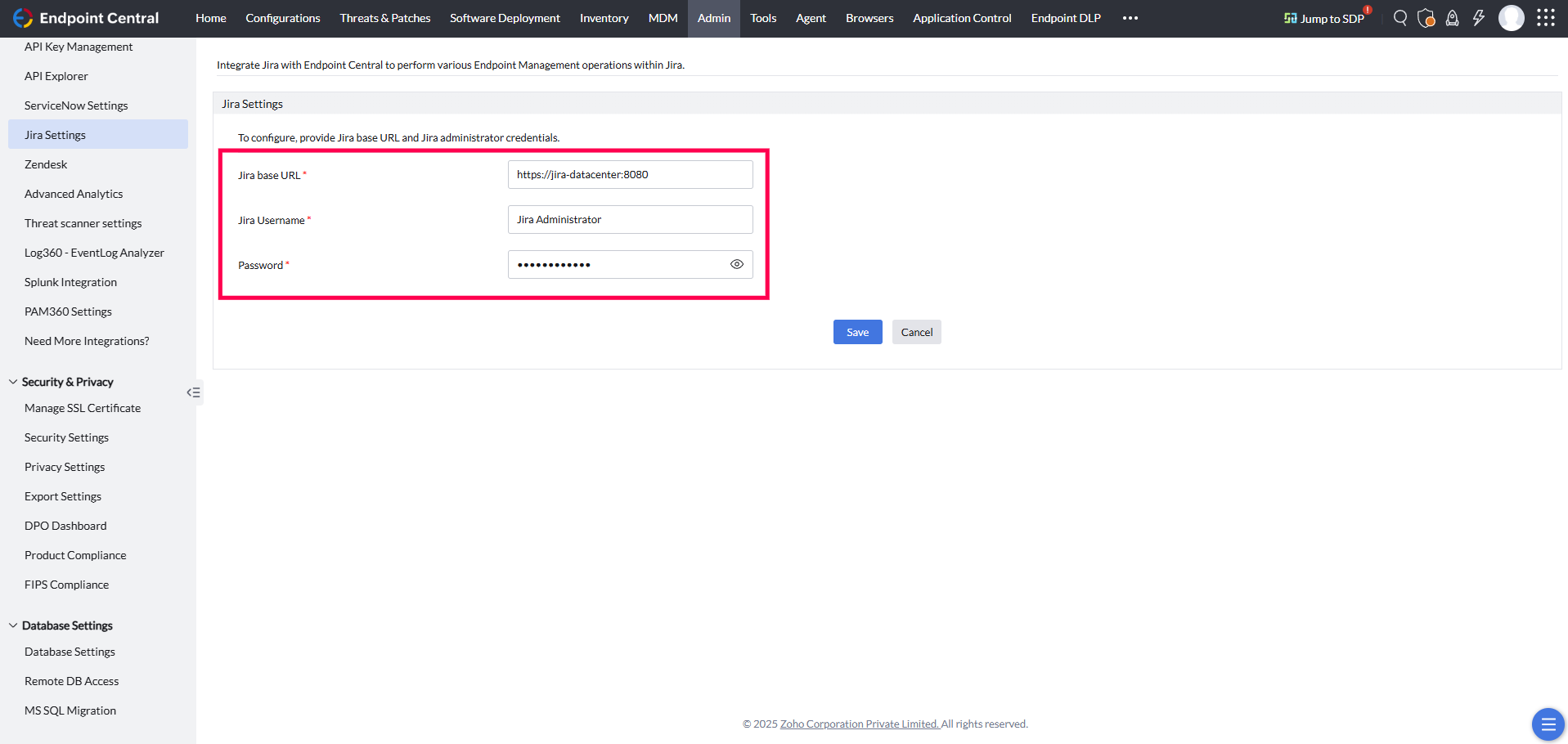The image size is (1568, 744).
Task: Focus the Jira Username field
Action: point(631,219)
